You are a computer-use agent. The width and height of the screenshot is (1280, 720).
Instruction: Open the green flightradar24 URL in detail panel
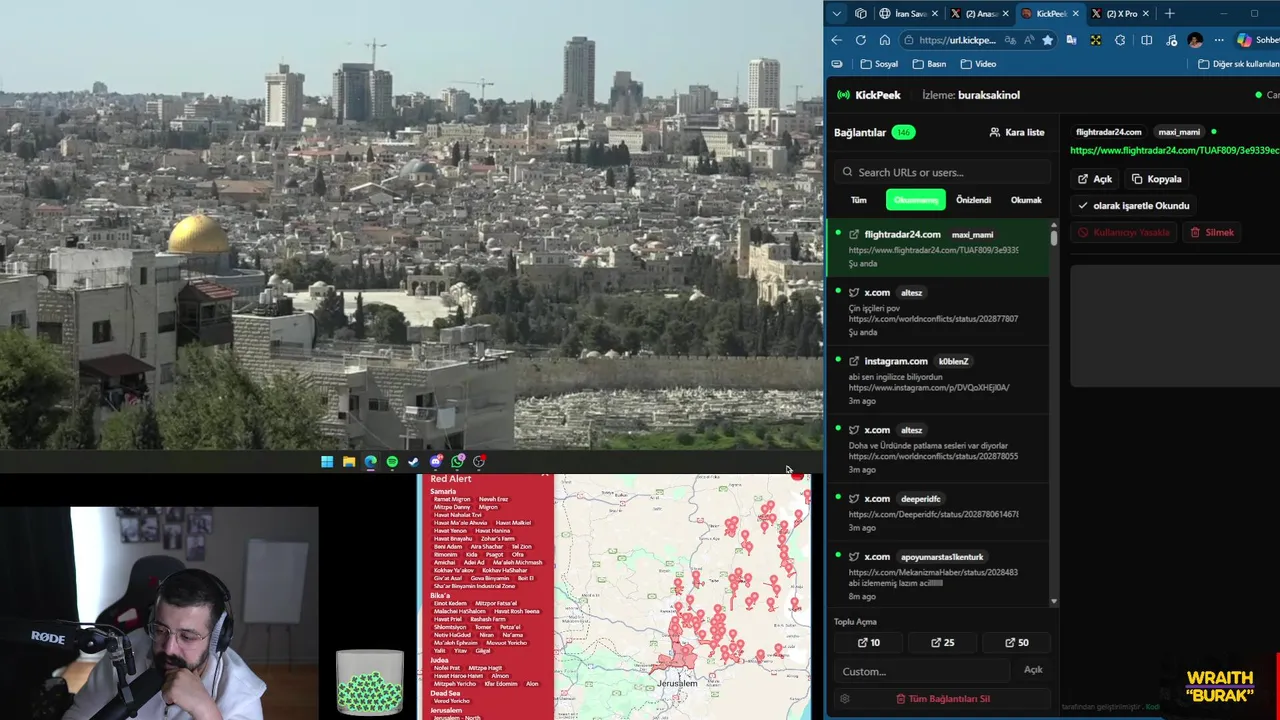1174,150
